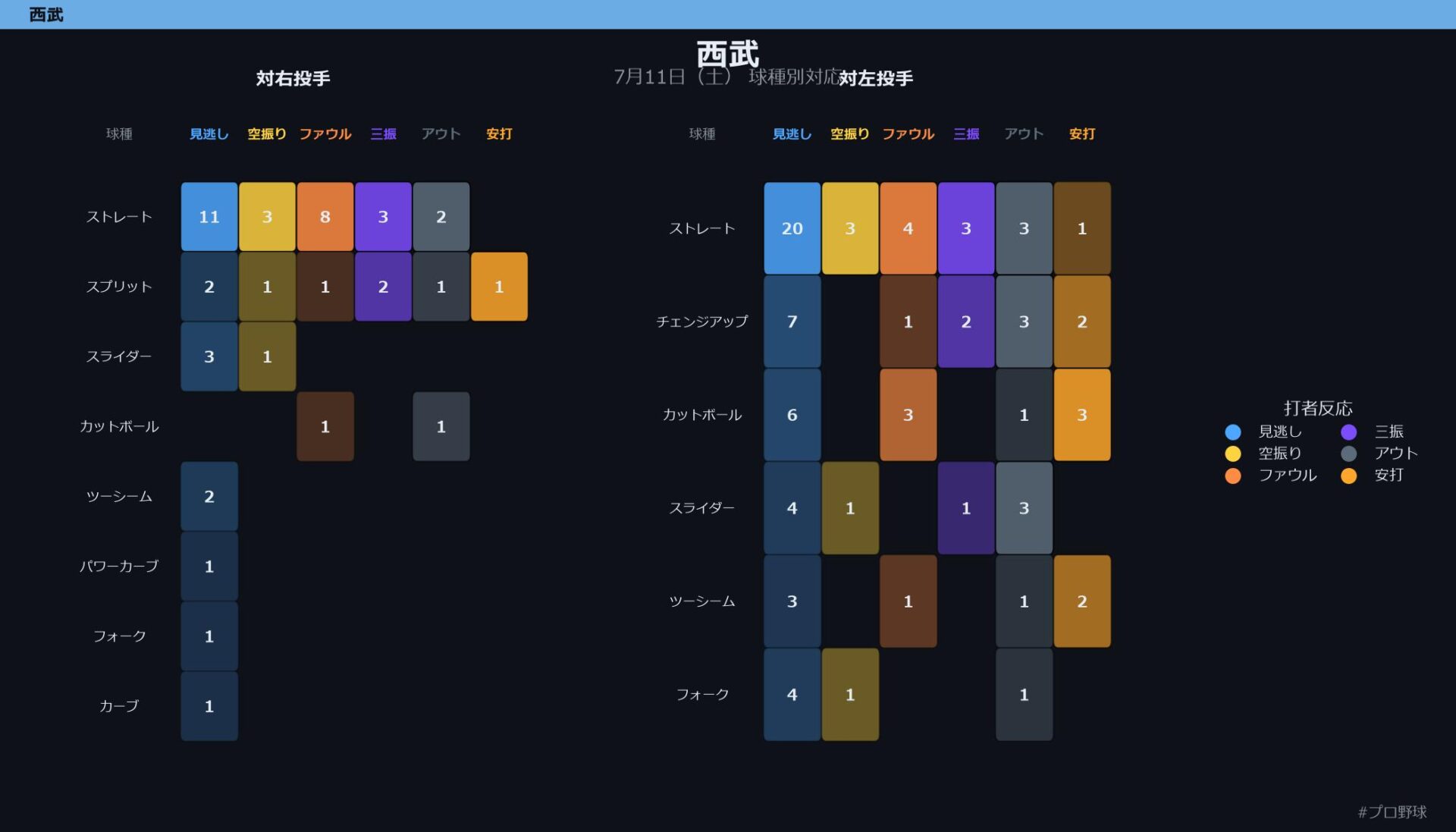Select the ストレート row label in 対左投手
The height and width of the screenshot is (832, 1456).
(702, 228)
